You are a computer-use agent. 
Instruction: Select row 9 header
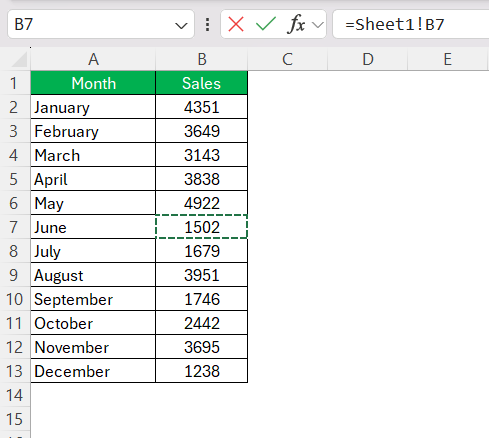tap(15, 275)
